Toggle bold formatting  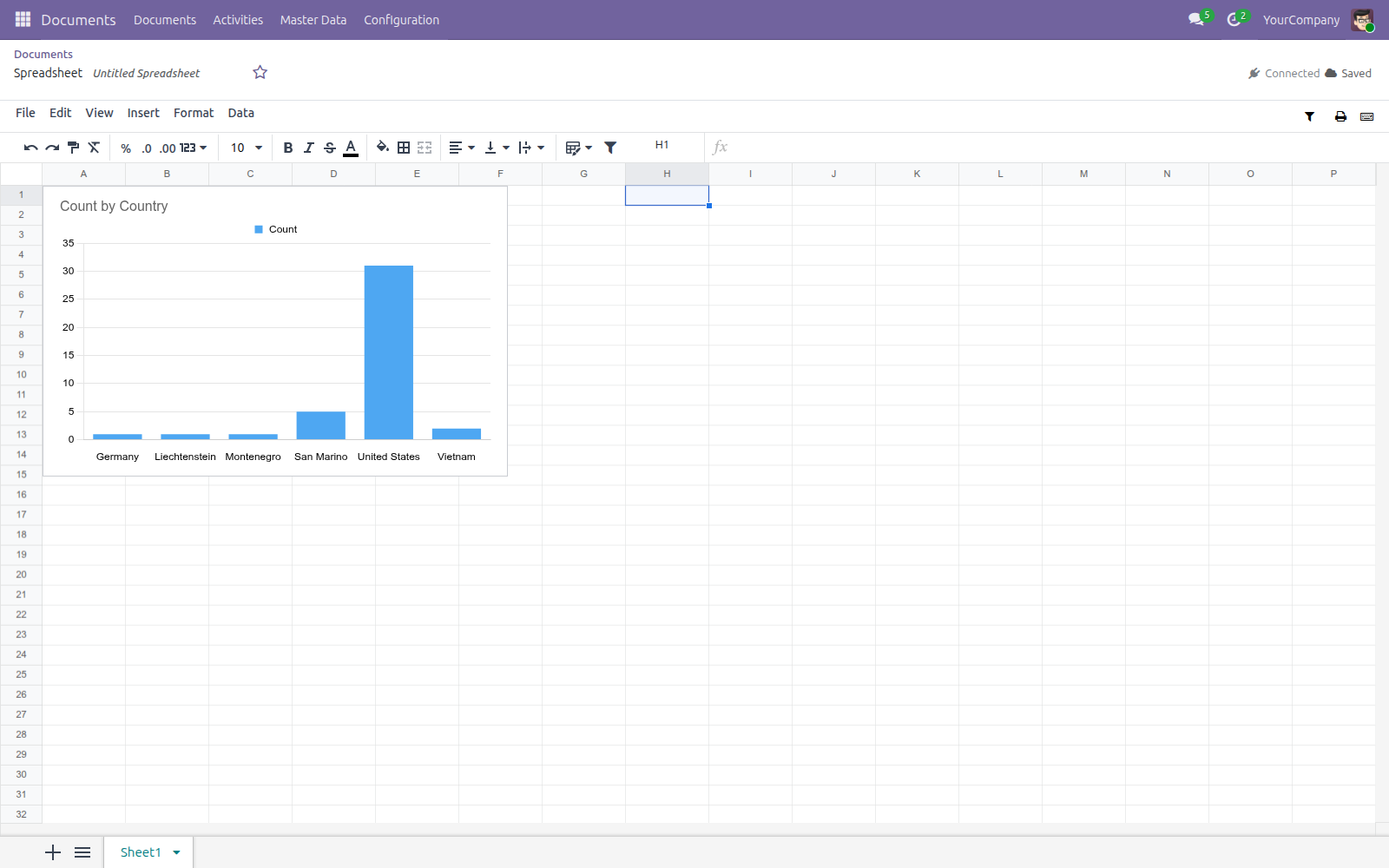click(x=288, y=148)
